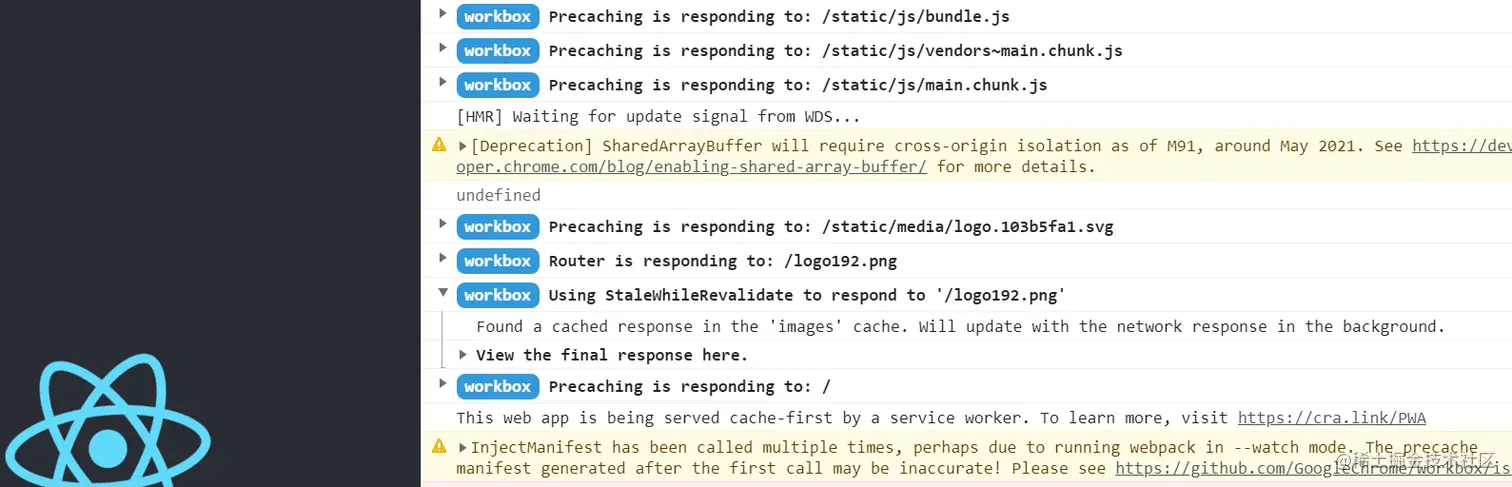Expand the logo.103b5fa1.svg precaching entry
The width and height of the screenshot is (1512, 487).
442,223
